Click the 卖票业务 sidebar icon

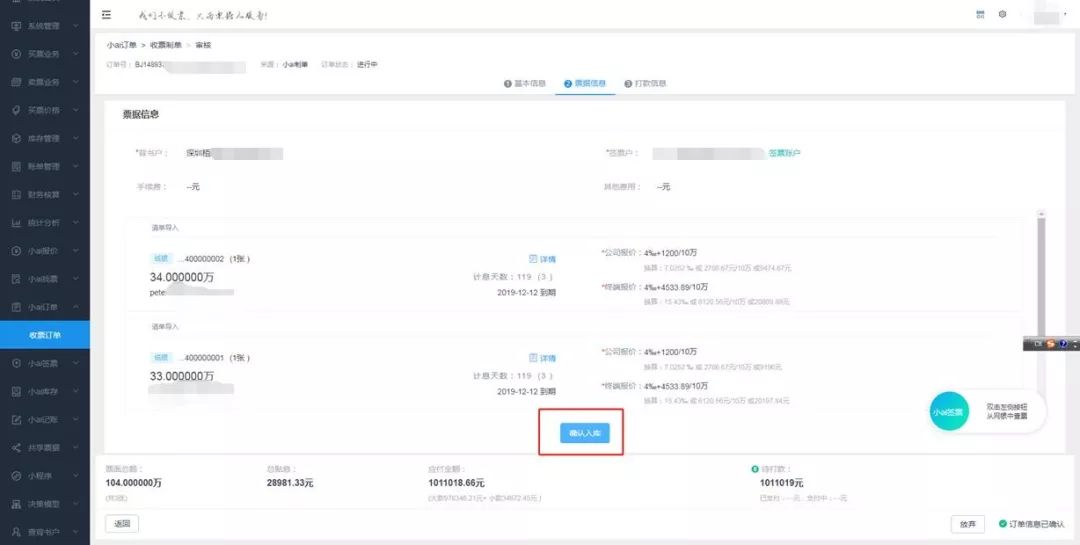tap(17, 82)
